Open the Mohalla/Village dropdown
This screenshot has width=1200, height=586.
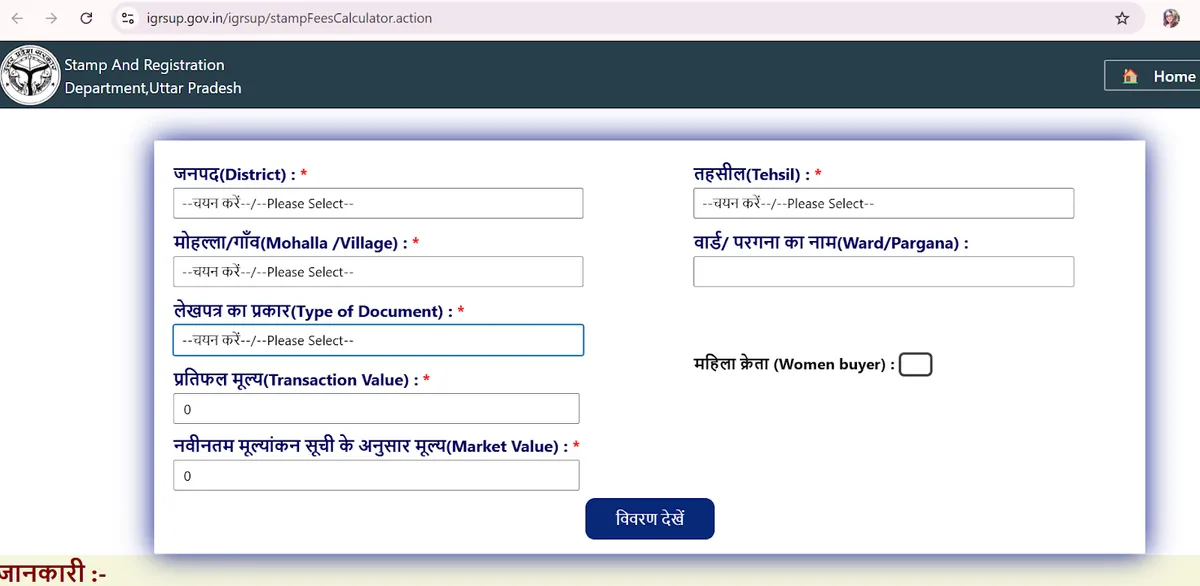(378, 271)
